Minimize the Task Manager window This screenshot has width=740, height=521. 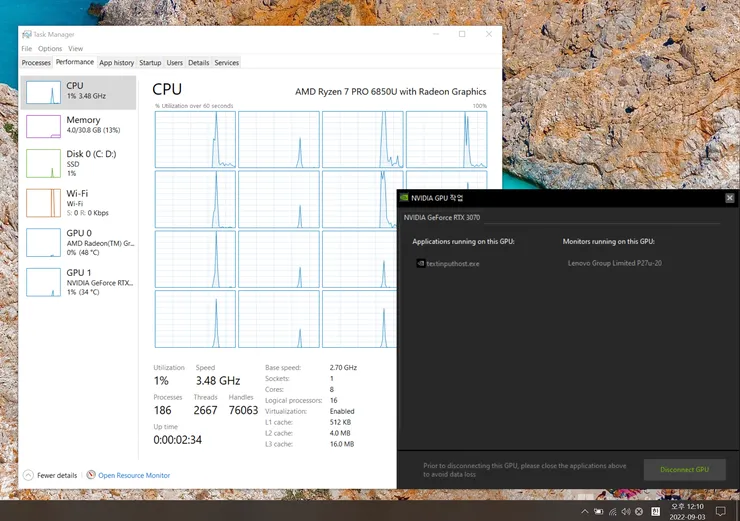click(x=436, y=34)
